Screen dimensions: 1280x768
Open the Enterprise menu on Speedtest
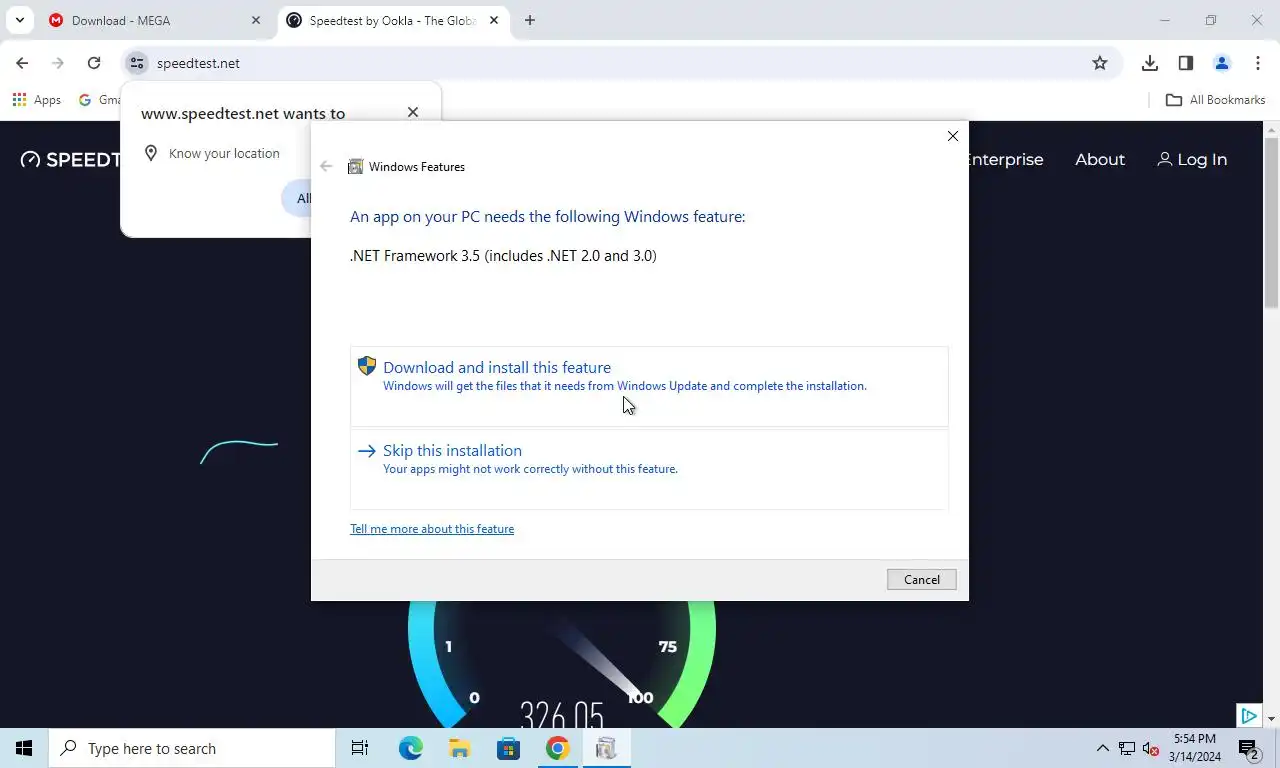pyautogui.click(x=1005, y=160)
